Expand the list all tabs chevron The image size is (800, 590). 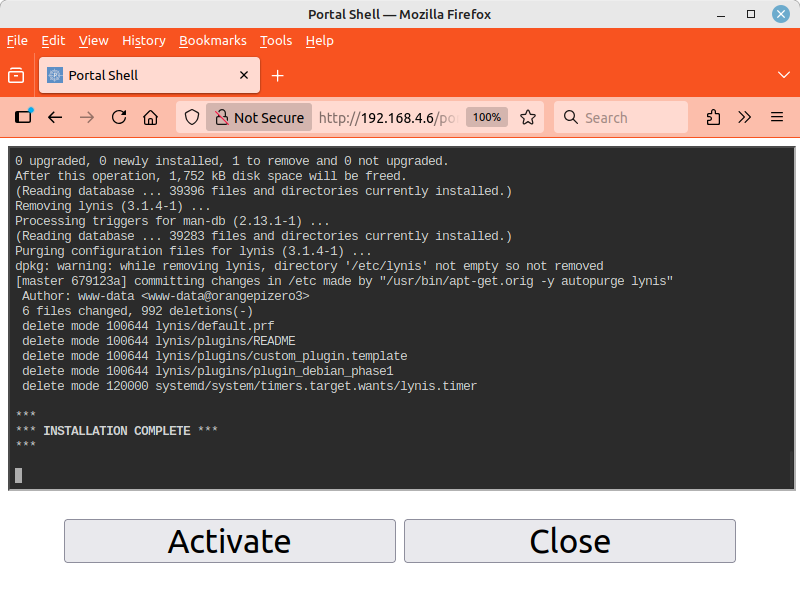(784, 75)
